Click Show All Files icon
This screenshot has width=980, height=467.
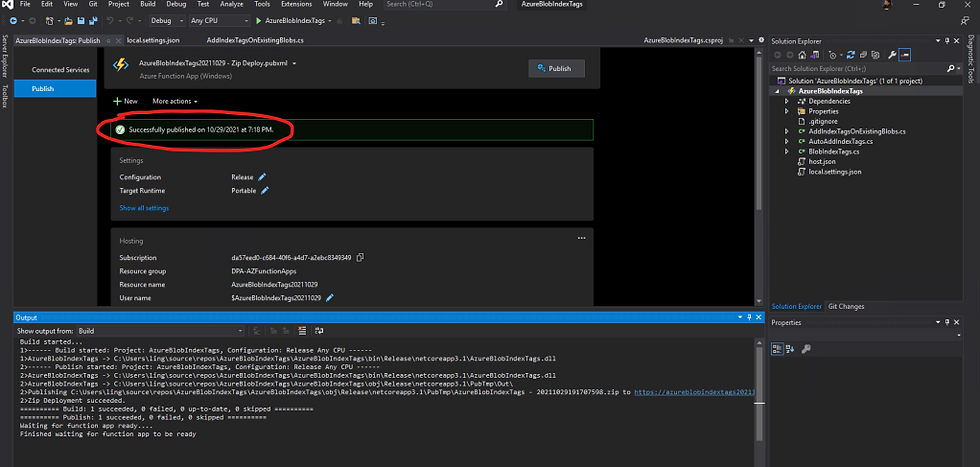pyautogui.click(x=876, y=55)
